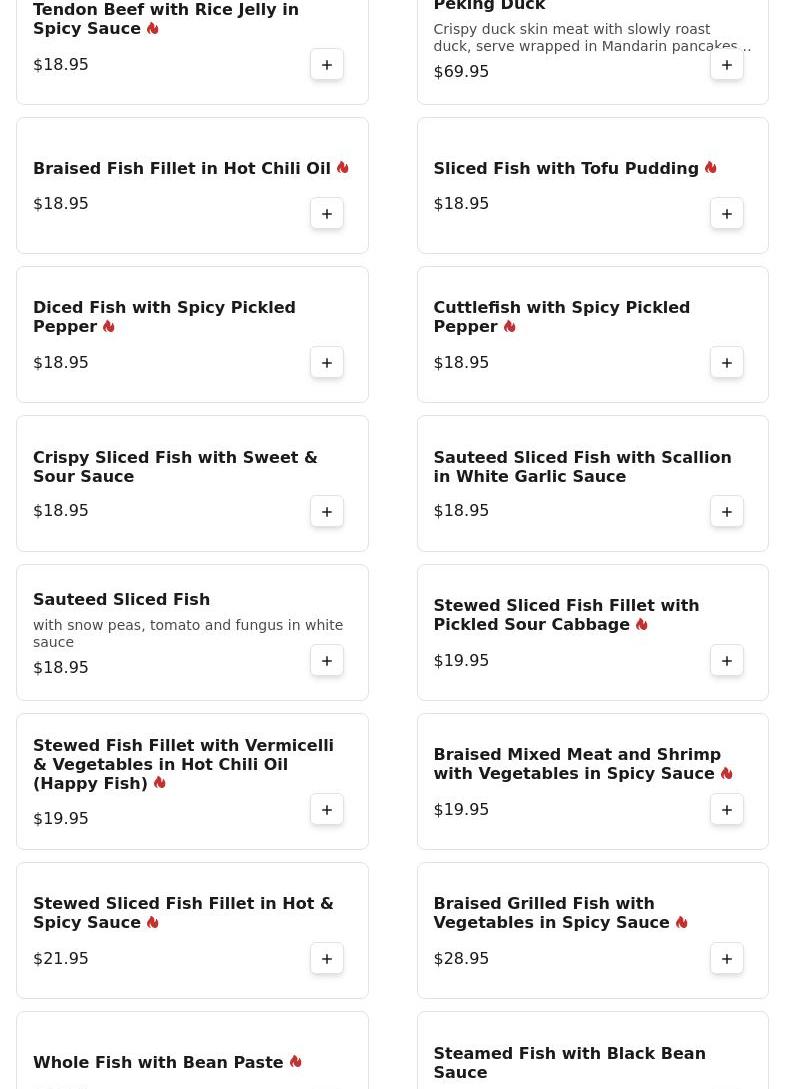Add Cuttlefish with Spicy Pickled Pepper
The image size is (785, 1089).
tap(727, 363)
